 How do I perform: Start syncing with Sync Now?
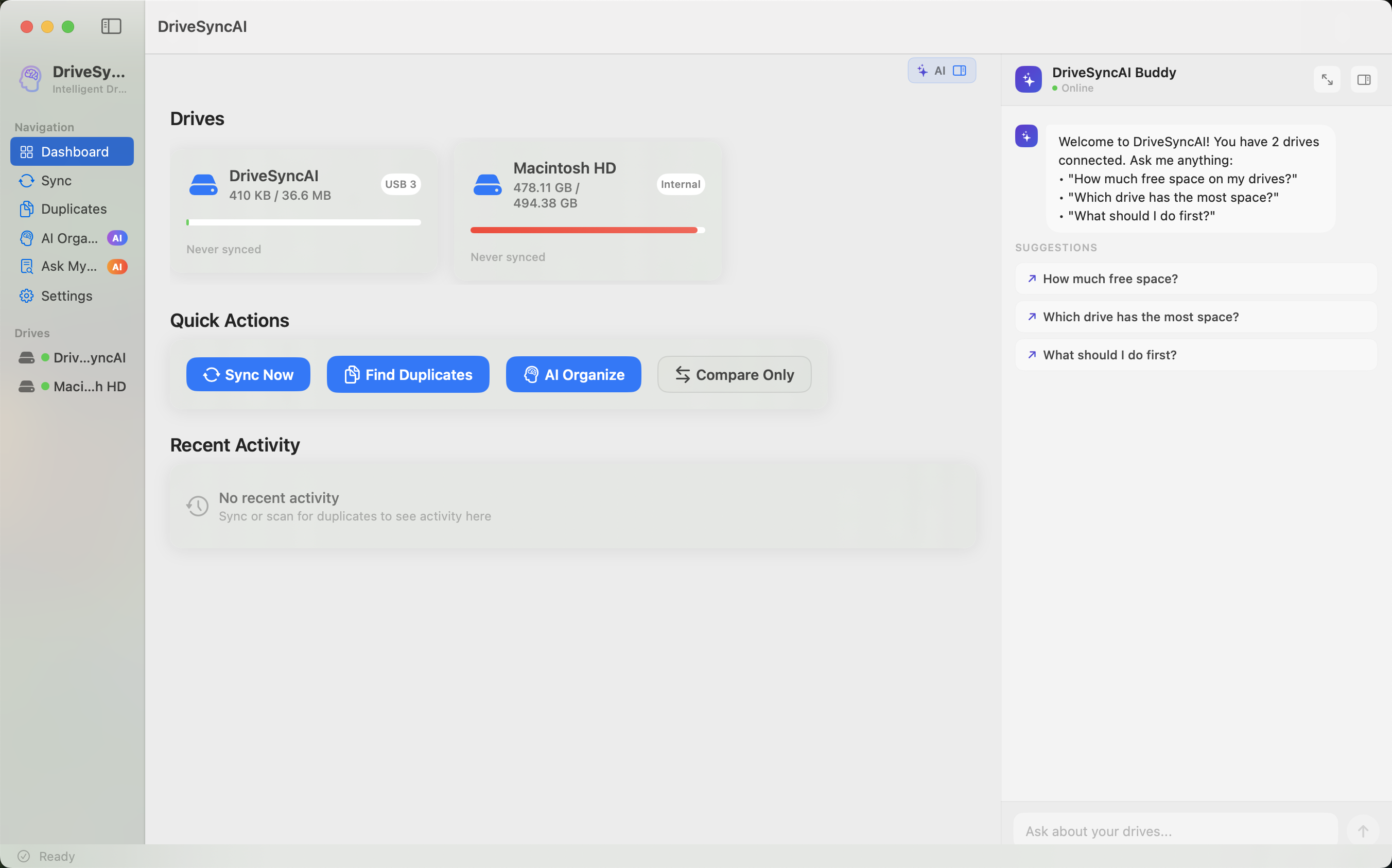[x=248, y=374]
